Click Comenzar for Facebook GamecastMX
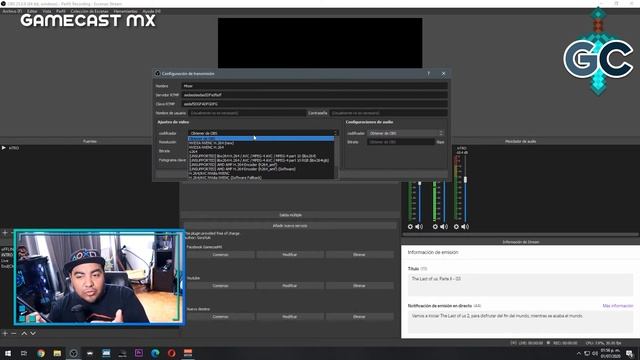 220,255
